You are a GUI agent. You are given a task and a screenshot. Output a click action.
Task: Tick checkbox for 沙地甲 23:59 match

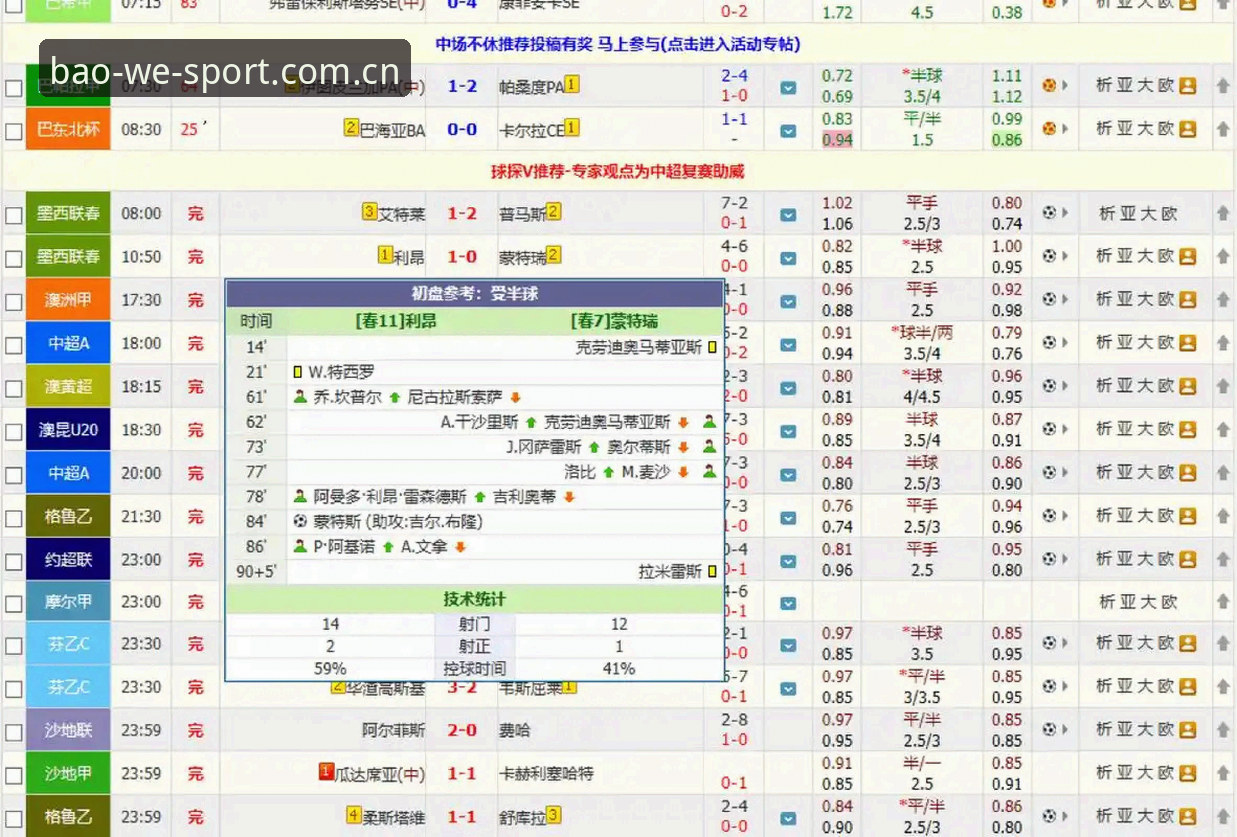[13, 775]
